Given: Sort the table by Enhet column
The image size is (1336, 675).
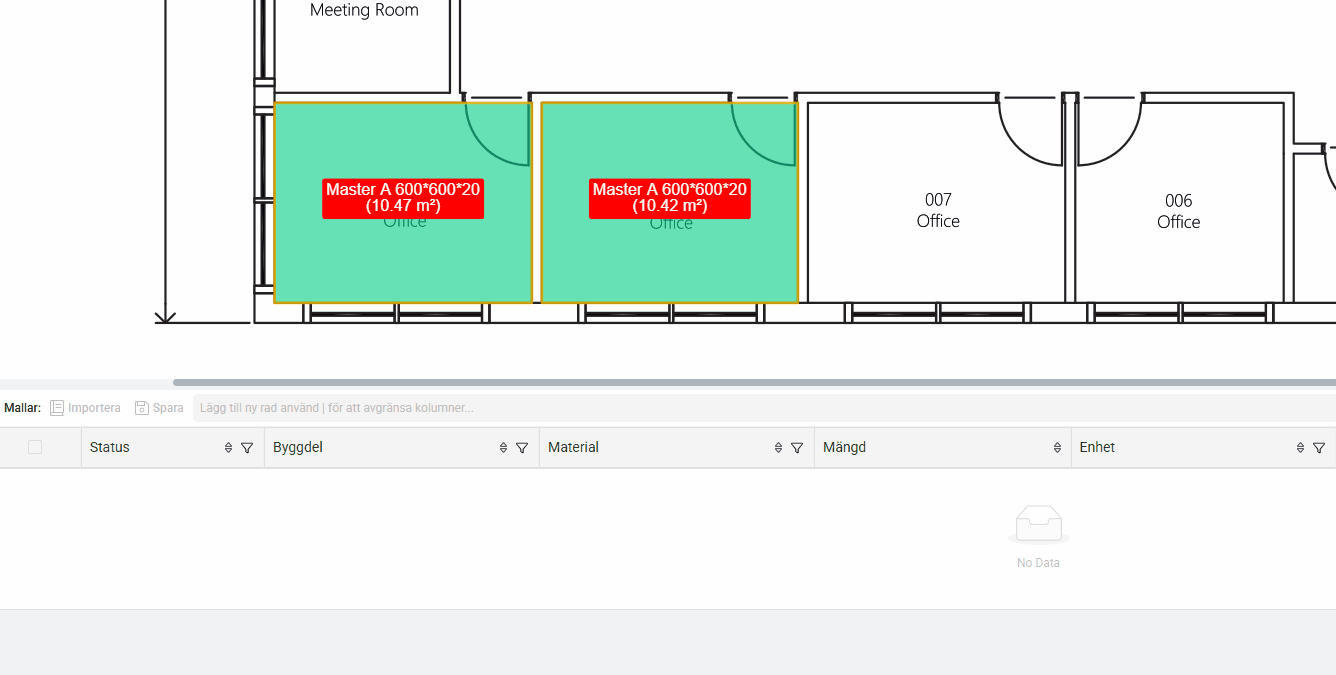Looking at the screenshot, I should 1300,448.
